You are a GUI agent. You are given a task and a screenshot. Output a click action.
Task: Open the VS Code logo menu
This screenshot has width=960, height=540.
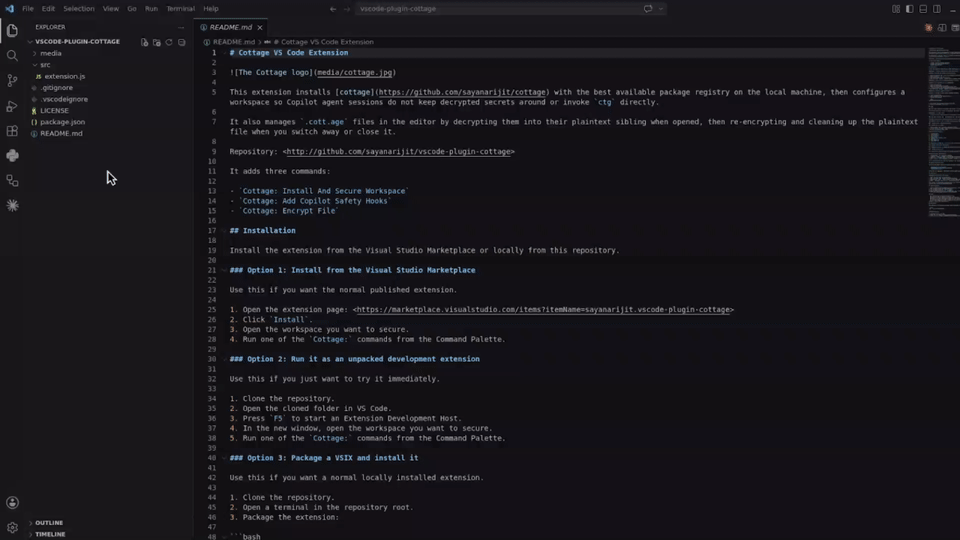(9, 9)
